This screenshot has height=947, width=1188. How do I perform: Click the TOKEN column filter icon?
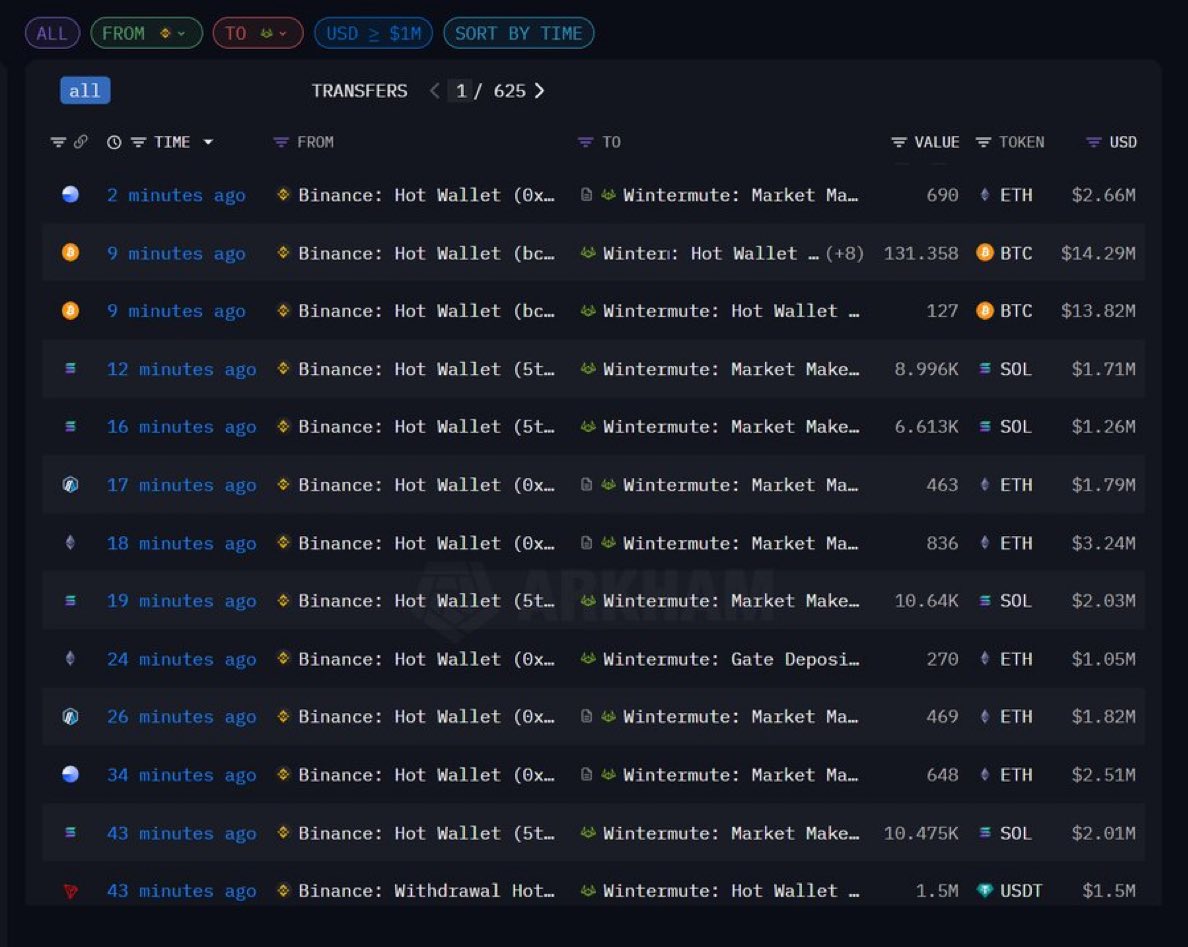(983, 142)
